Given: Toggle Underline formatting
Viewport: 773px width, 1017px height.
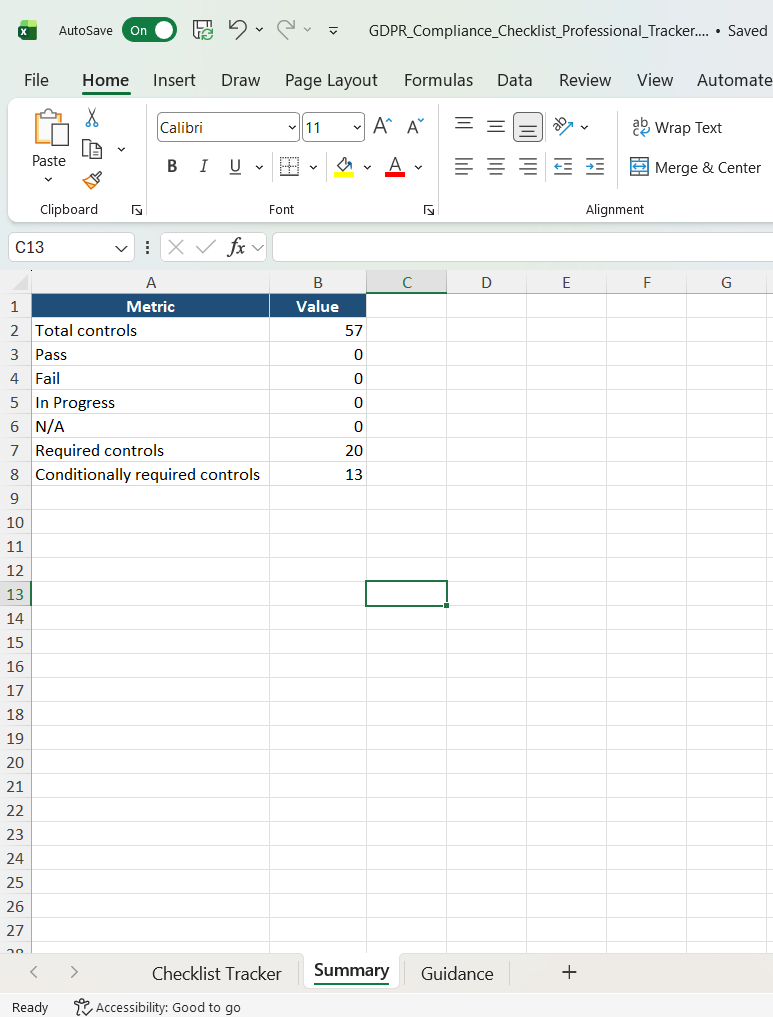Looking at the screenshot, I should (235, 167).
